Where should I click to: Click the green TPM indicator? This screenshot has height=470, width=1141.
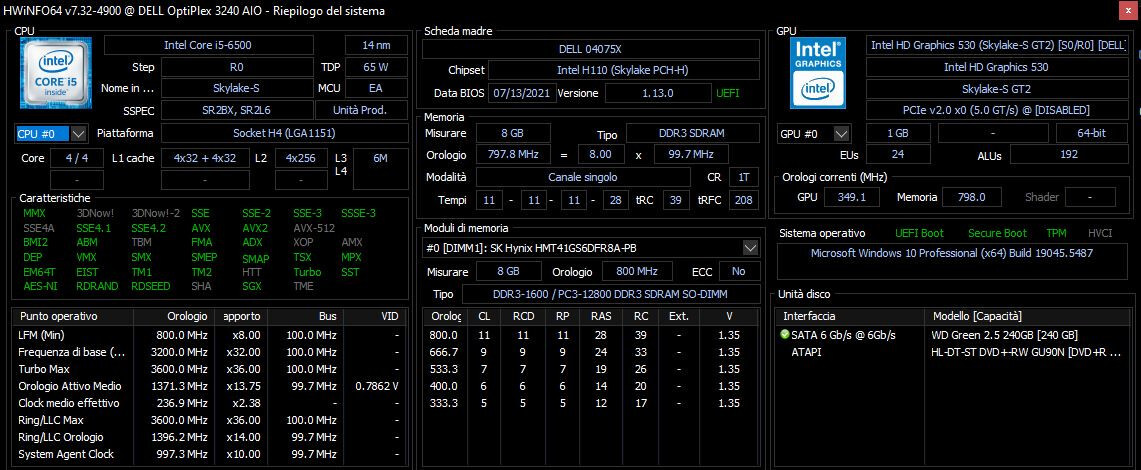click(x=1056, y=234)
